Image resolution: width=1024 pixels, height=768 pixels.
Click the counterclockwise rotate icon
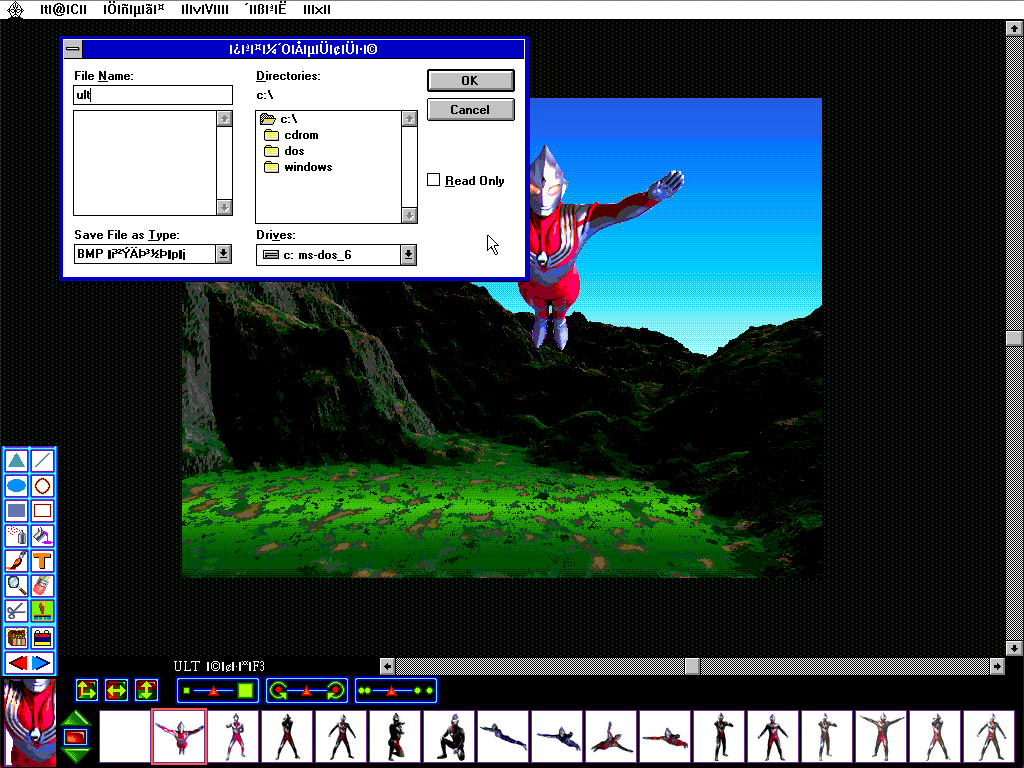tap(279, 690)
